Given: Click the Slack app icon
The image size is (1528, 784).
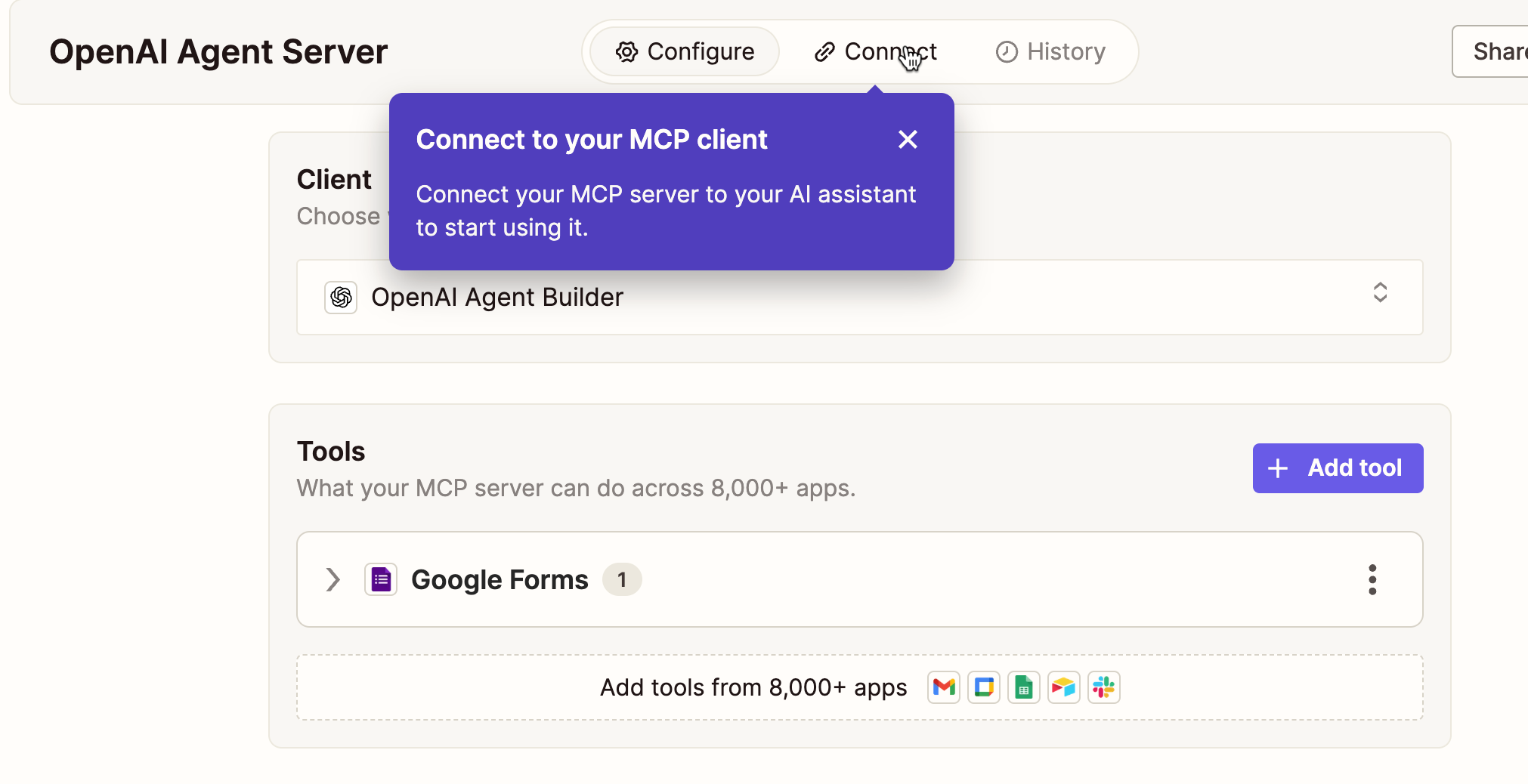Looking at the screenshot, I should [1104, 687].
